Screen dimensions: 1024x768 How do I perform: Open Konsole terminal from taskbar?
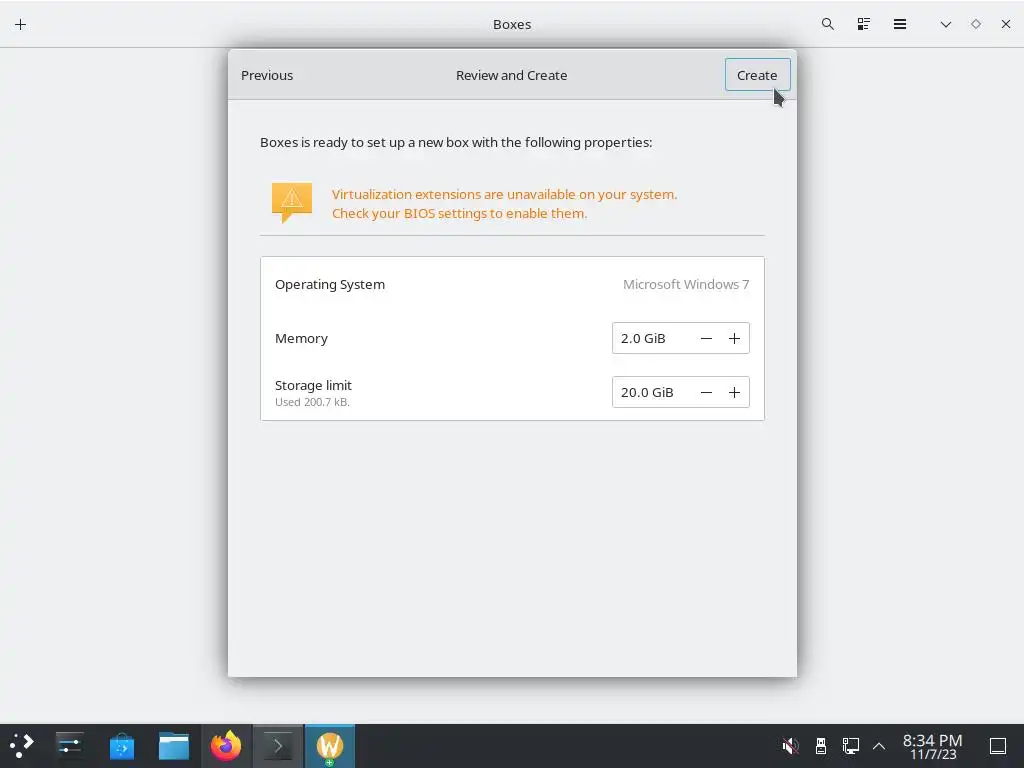[x=278, y=745]
